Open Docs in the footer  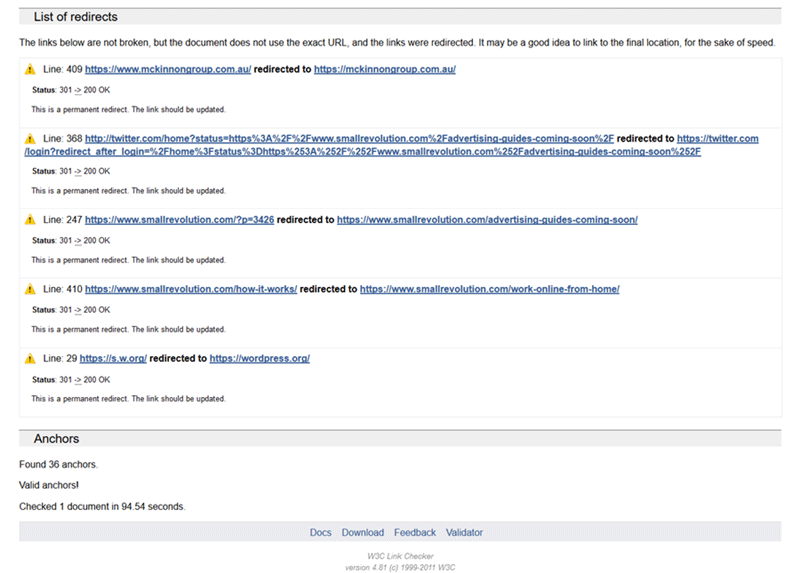point(320,533)
